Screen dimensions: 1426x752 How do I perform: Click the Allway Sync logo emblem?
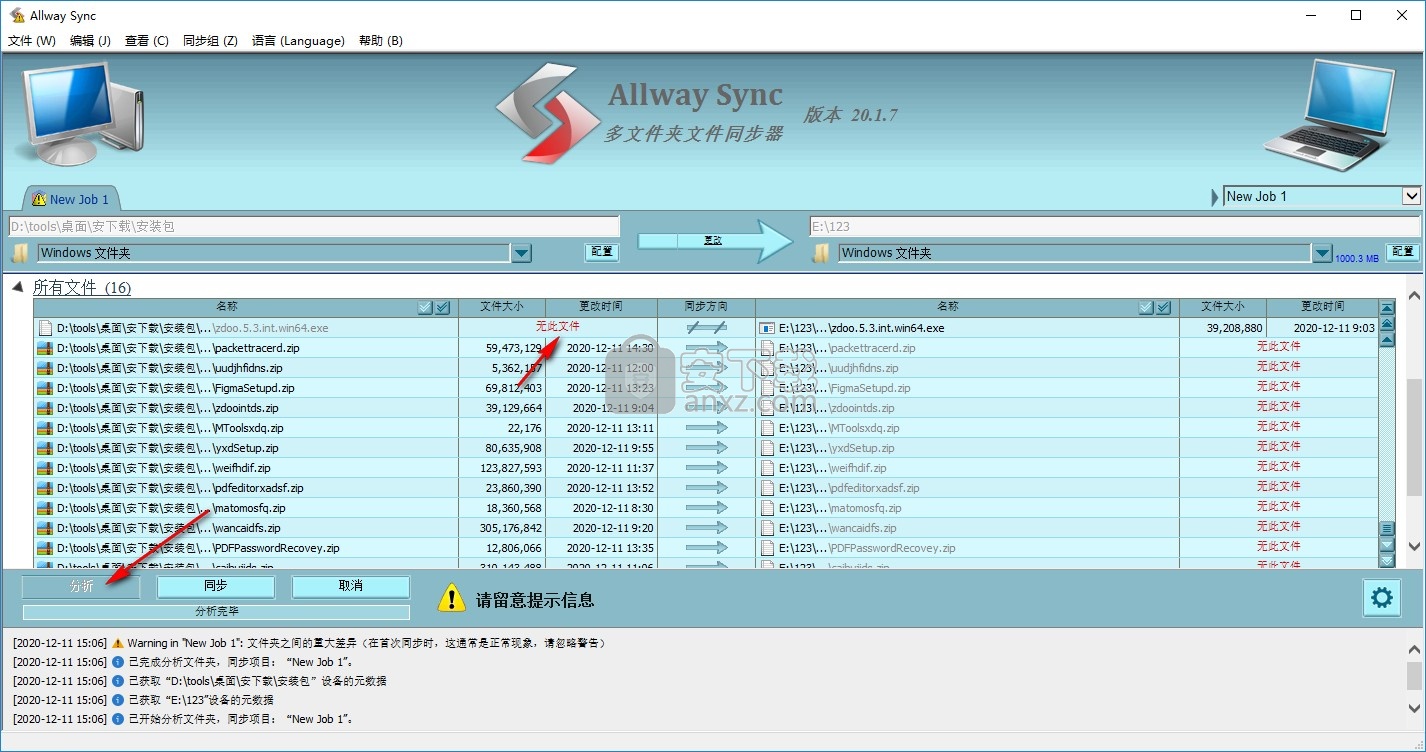pos(547,113)
